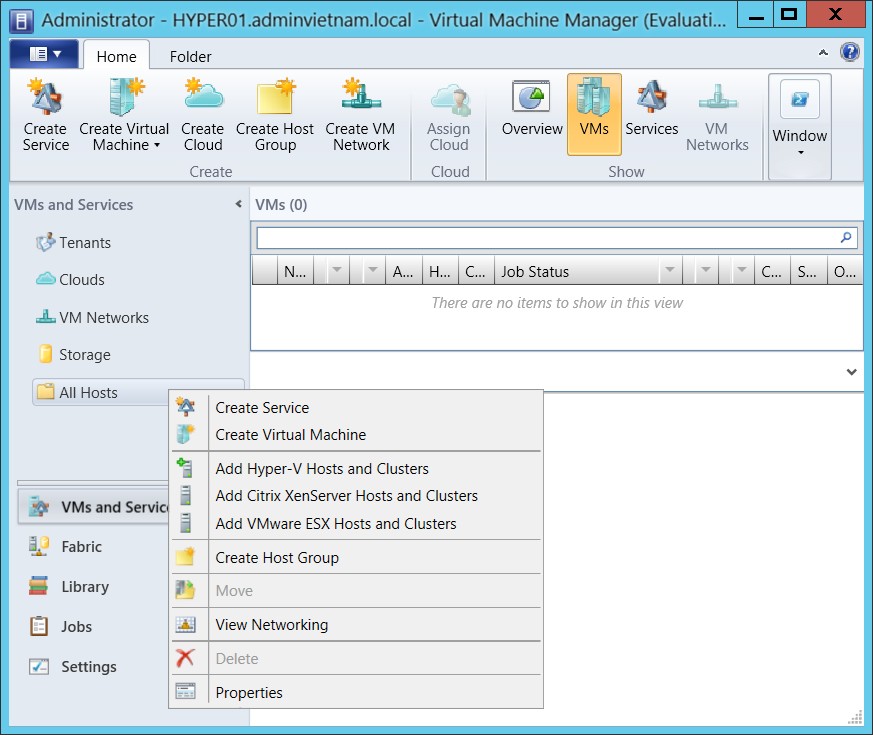Screen dimensions: 873x735
Task: Open filter dropdown next to N... column
Action: [337, 271]
